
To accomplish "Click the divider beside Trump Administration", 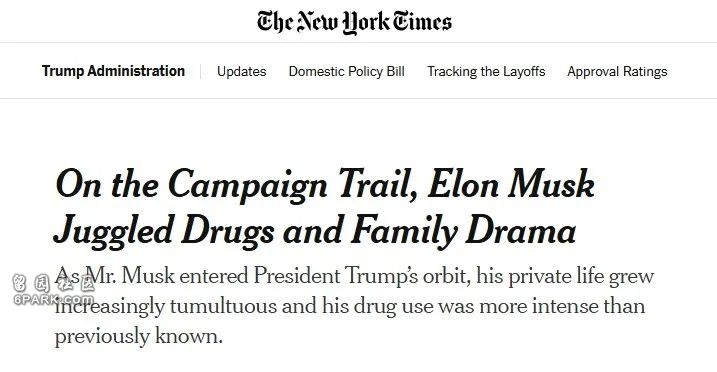I will pyautogui.click(x=201, y=72).
